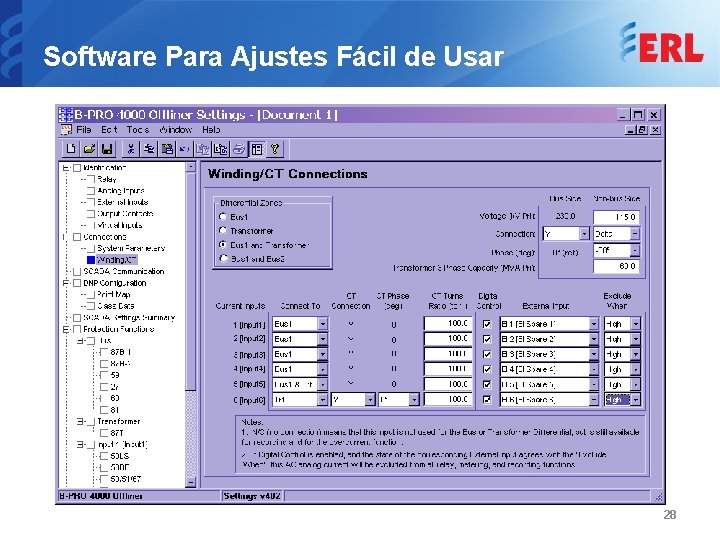The width and height of the screenshot is (720, 540).
Task: Click the toolbar icon left of Print
Action: [221, 149]
